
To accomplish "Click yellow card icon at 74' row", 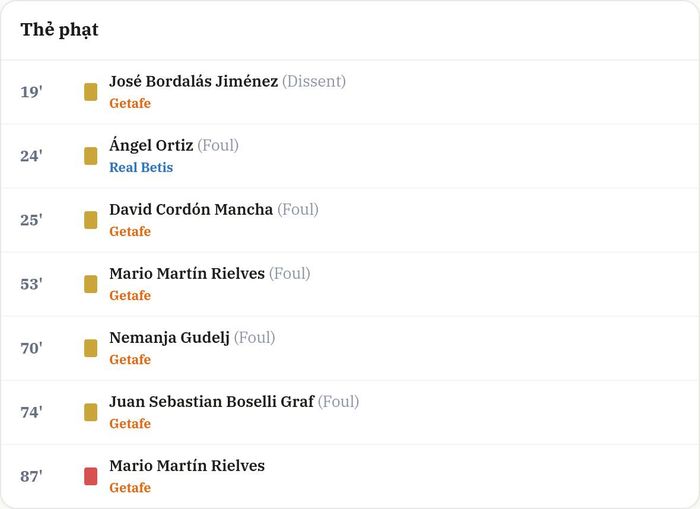I will [x=91, y=413].
